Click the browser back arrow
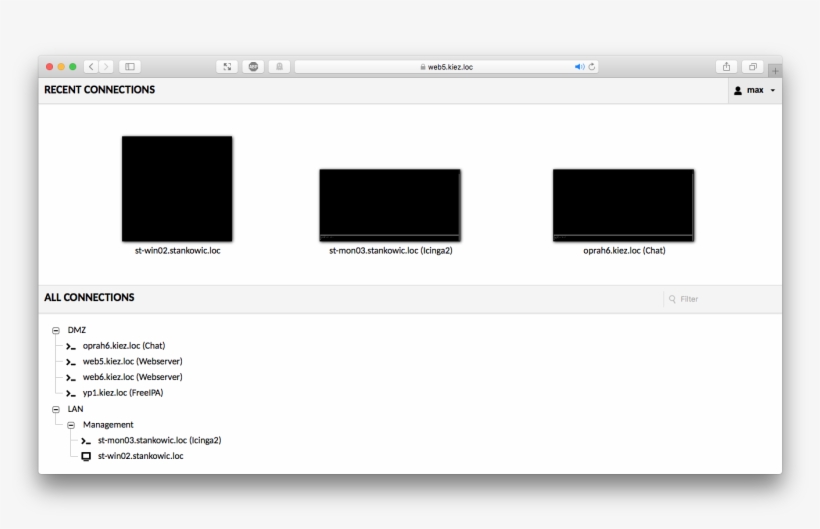This screenshot has height=529, width=820. click(91, 67)
